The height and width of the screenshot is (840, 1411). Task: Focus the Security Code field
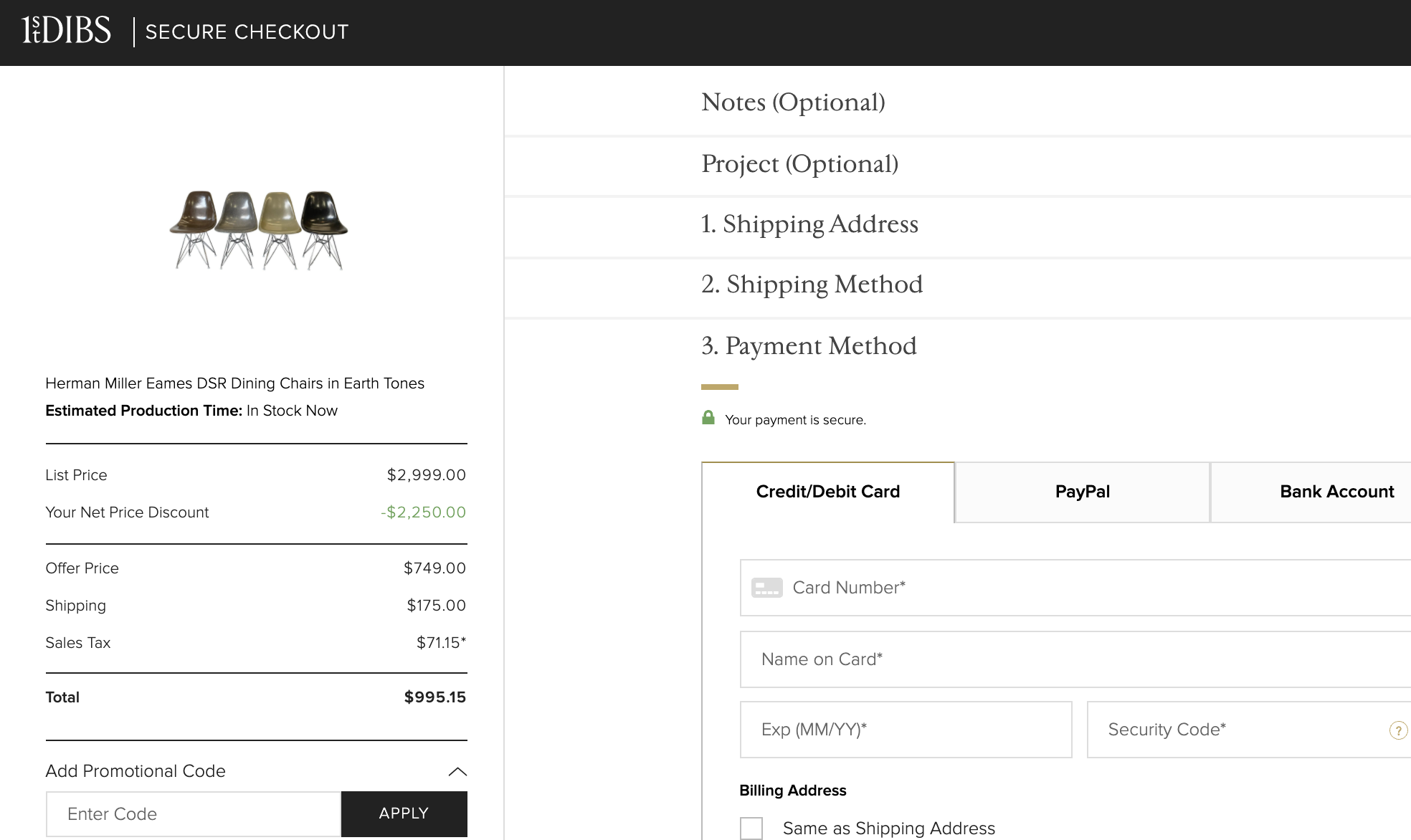pyautogui.click(x=1249, y=730)
